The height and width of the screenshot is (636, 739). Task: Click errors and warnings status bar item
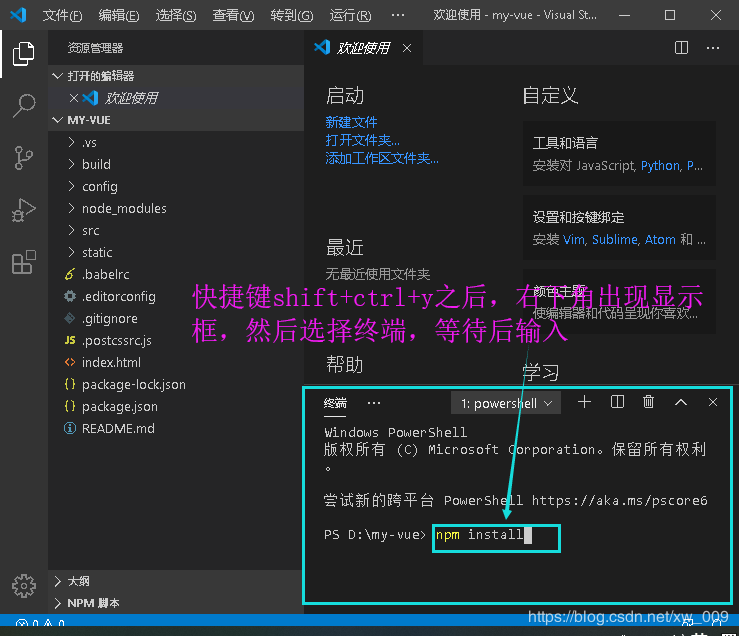(41, 623)
